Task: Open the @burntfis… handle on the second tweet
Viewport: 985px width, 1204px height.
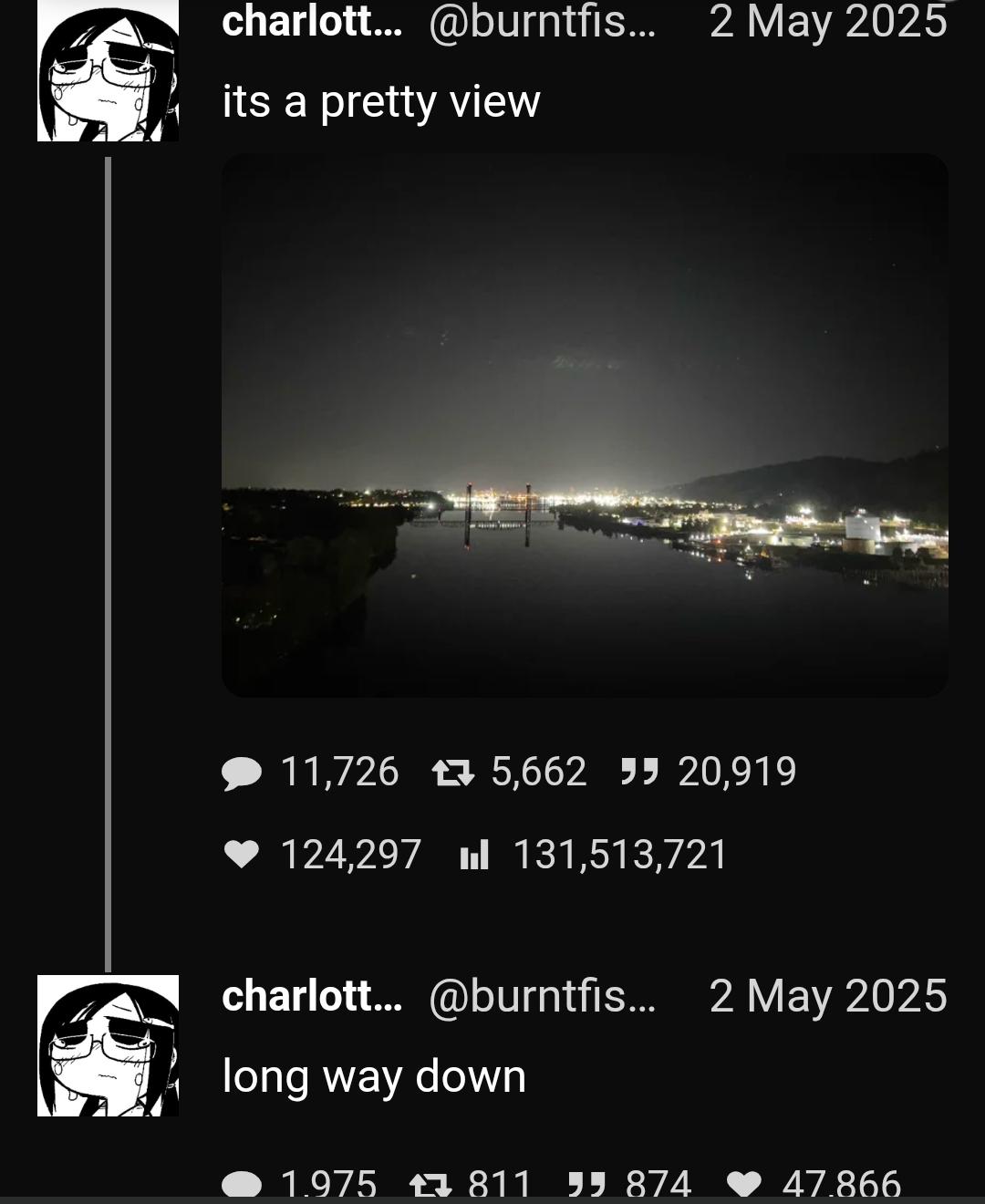Action: tap(542, 996)
